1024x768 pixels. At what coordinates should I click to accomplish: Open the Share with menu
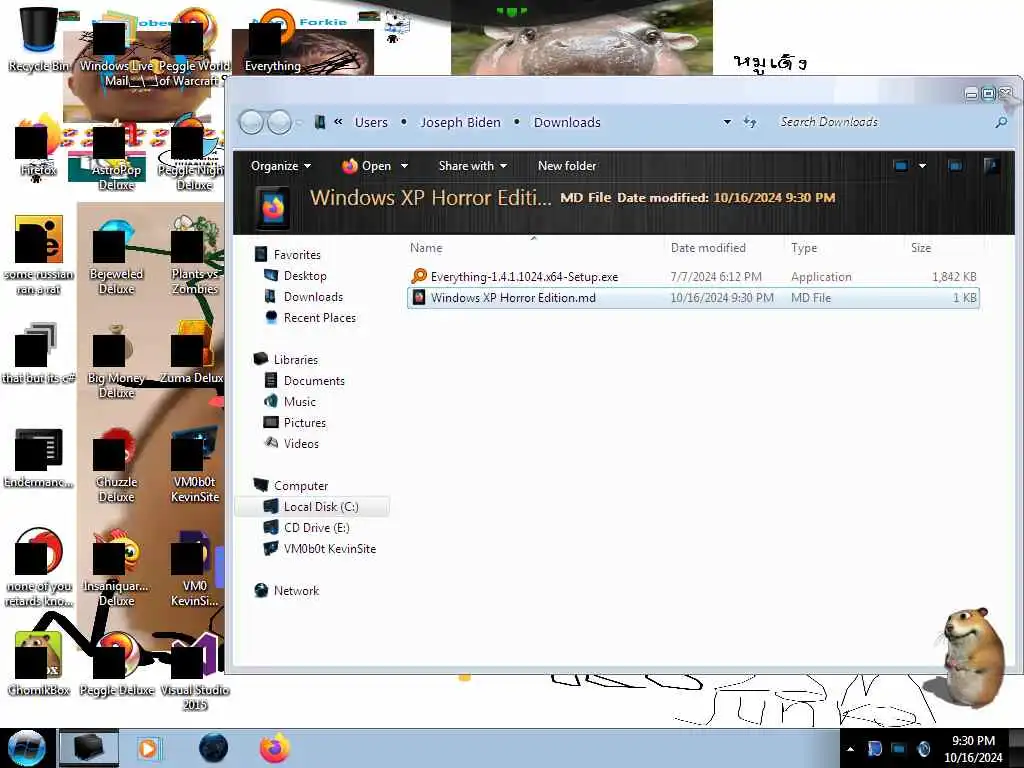(473, 166)
